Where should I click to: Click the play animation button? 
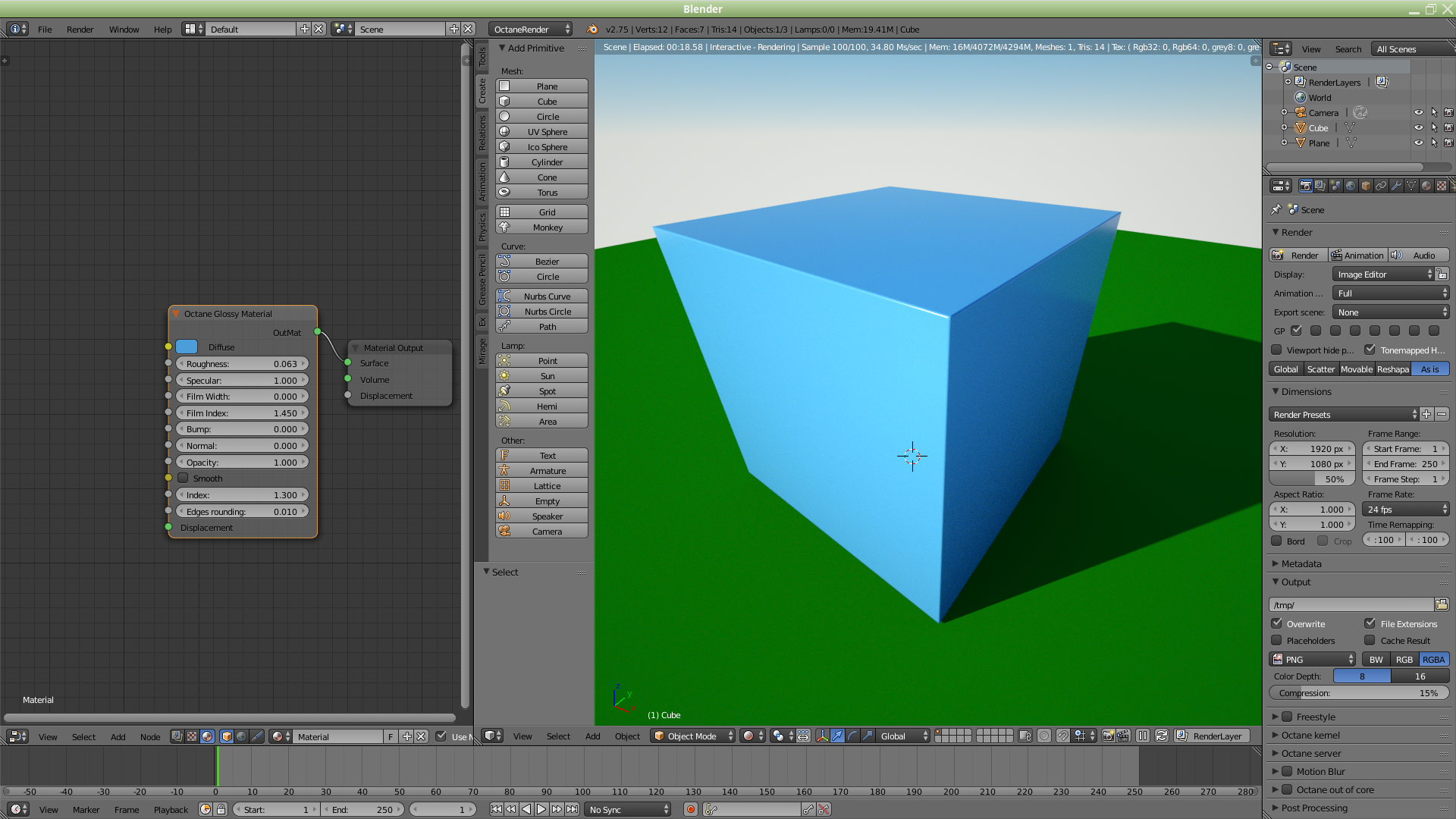coord(541,809)
